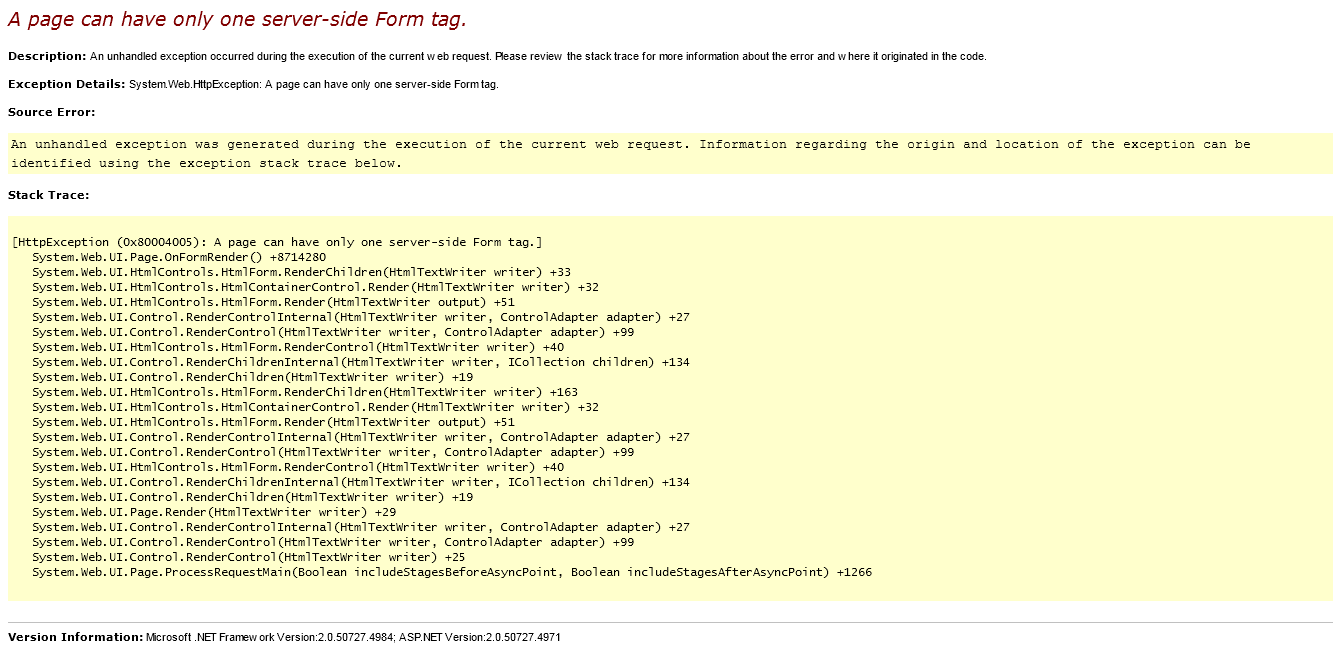Click the "An unhandled exception was generated" source error line
Viewport: 1338px width, 658px height.
[x=630, y=144]
